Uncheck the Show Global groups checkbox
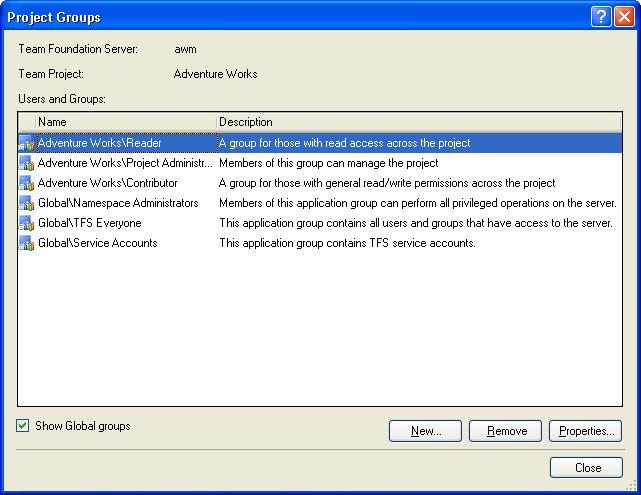 [x=23, y=426]
